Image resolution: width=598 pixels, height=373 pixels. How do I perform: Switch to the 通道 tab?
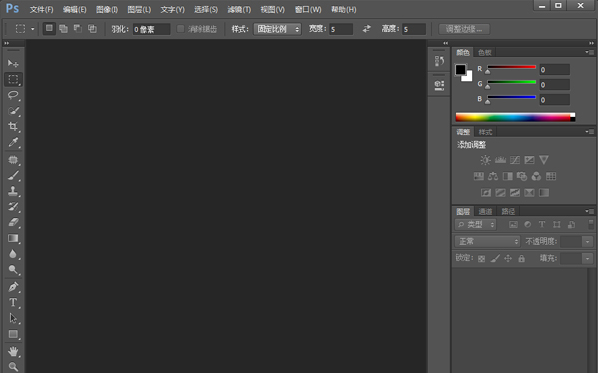[485, 211]
